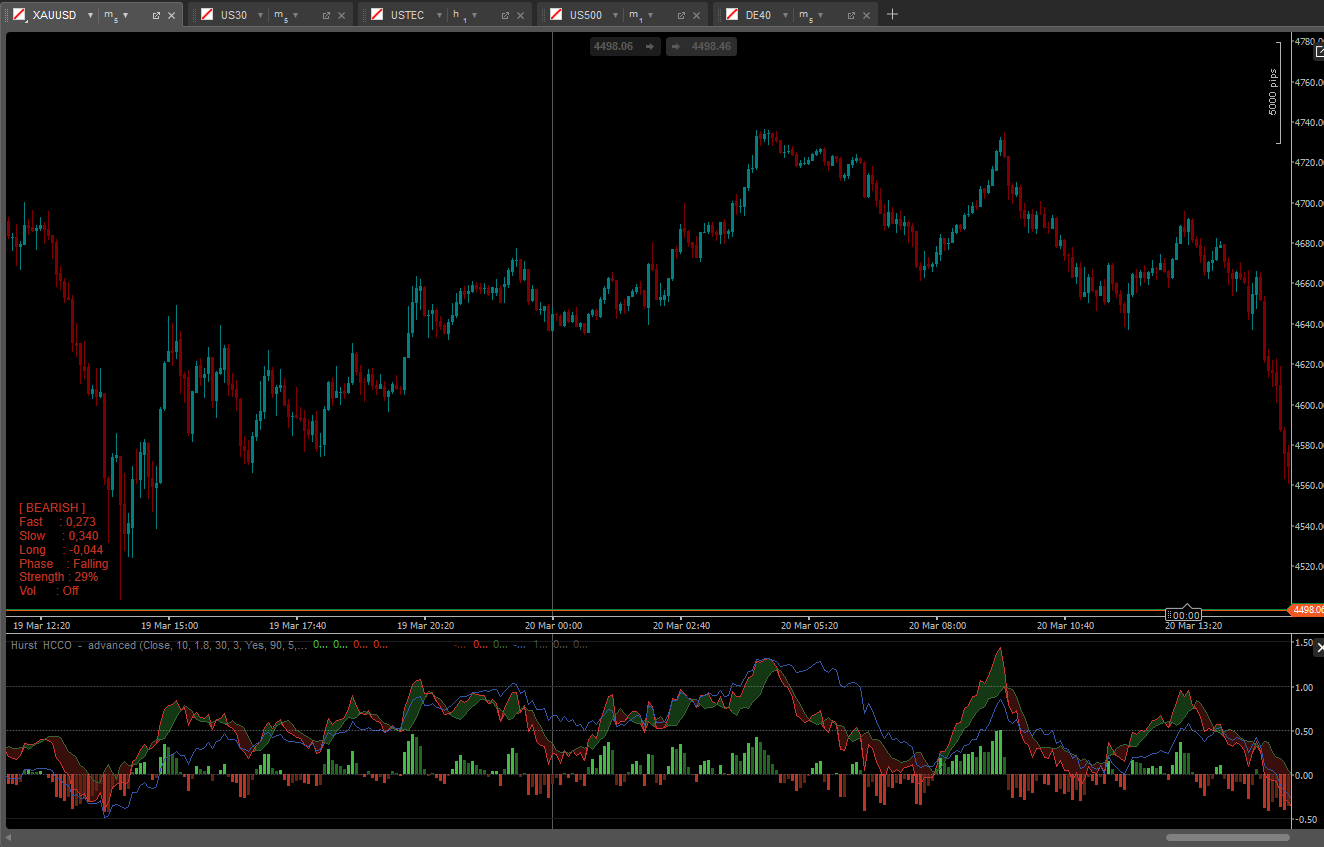The image size is (1324, 847).
Task: Detach the USTEC chart tab
Action: (x=505, y=15)
